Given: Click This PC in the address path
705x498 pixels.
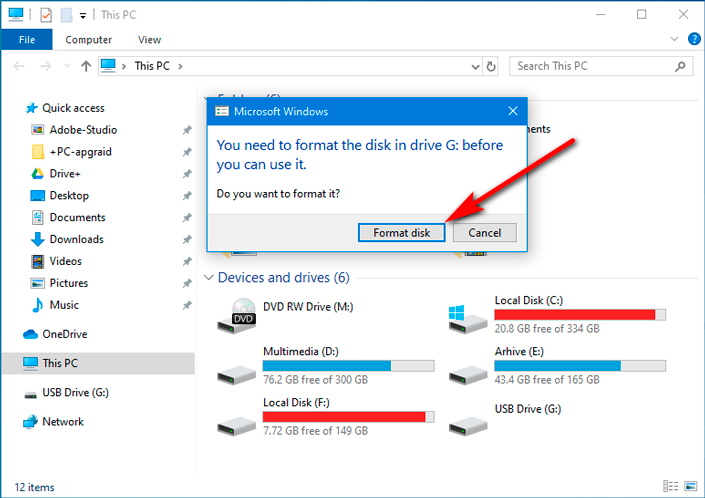Looking at the screenshot, I should tap(152, 66).
